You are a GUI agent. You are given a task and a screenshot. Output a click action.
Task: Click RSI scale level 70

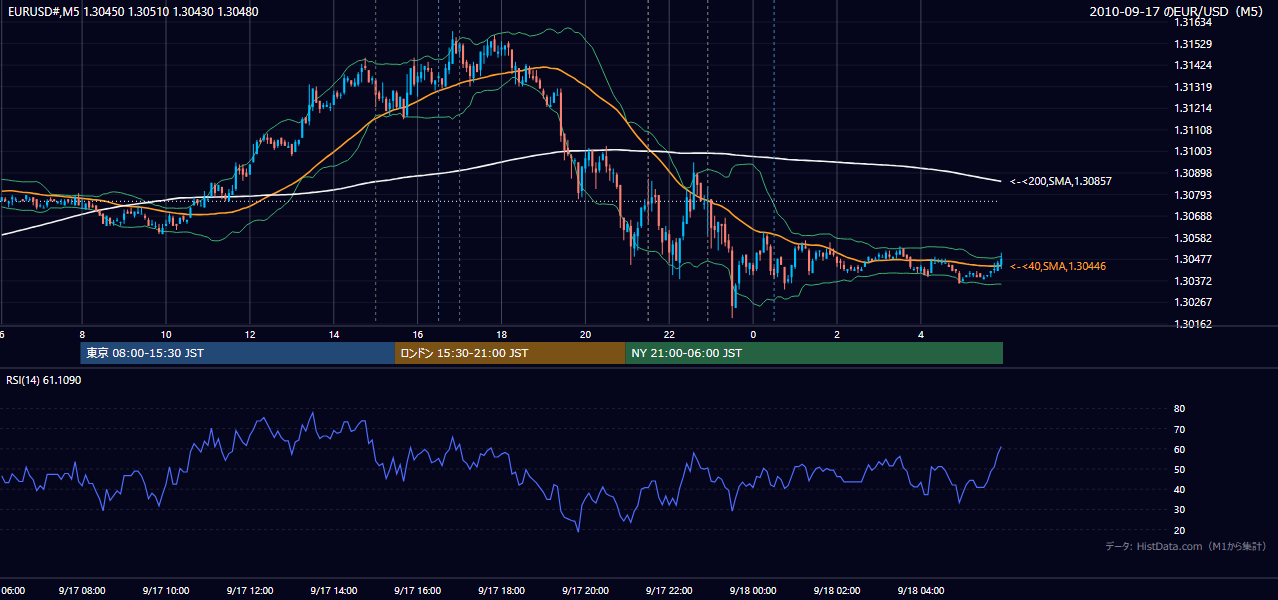click(x=1179, y=429)
